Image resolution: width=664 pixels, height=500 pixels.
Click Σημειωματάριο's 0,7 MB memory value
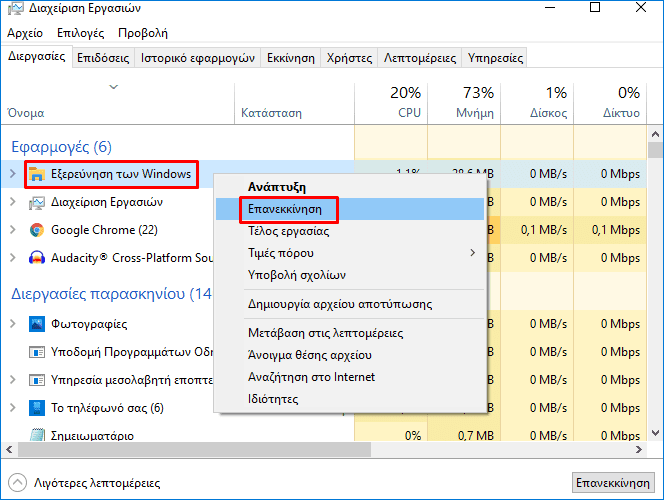[476, 436]
